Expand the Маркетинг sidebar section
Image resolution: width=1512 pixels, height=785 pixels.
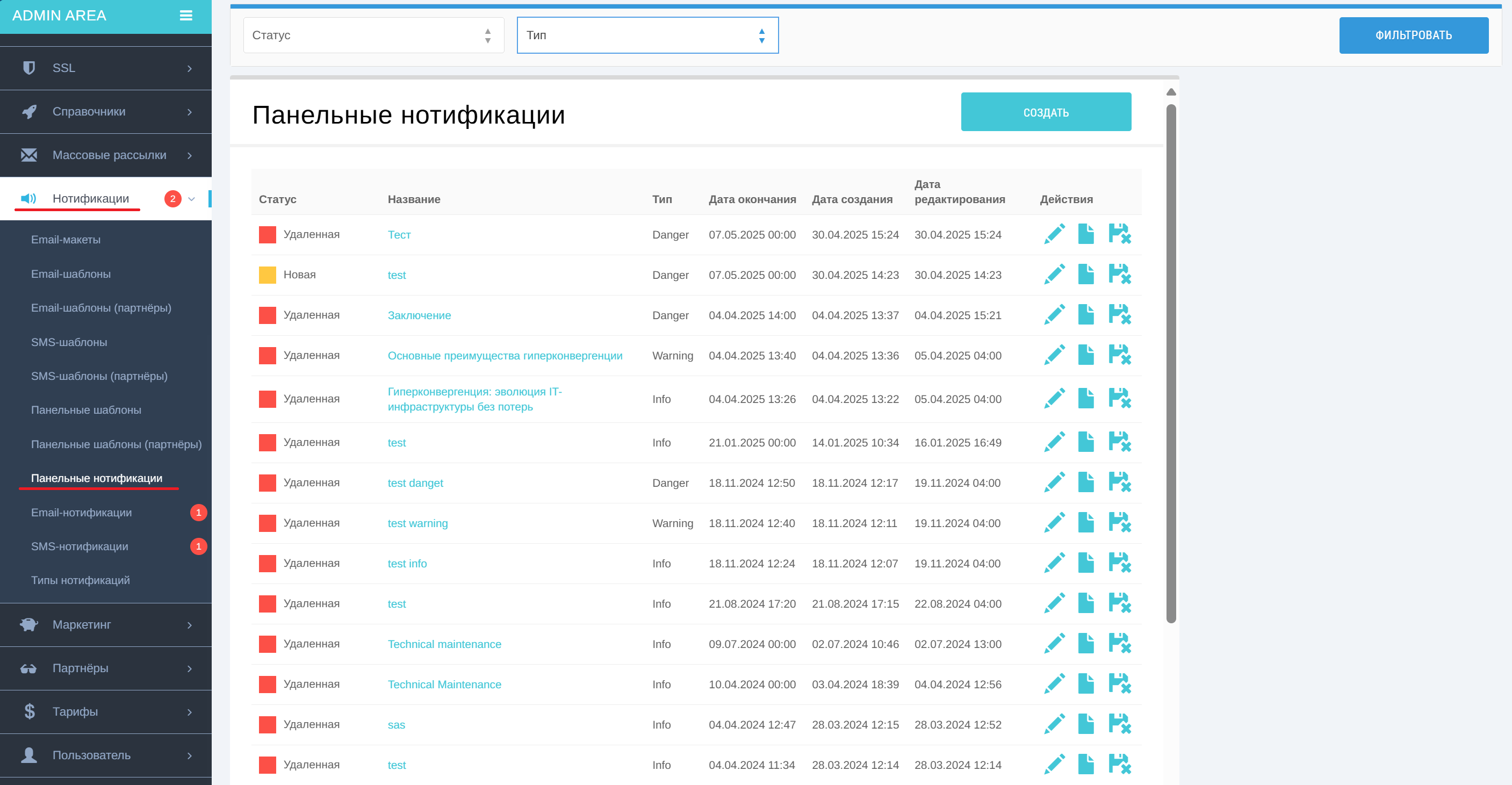pos(106,625)
